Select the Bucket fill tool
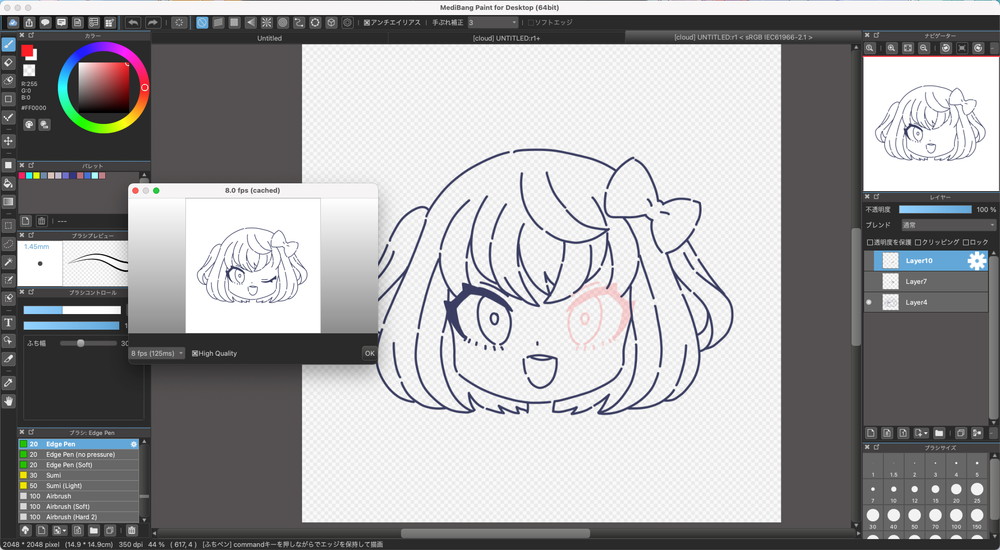This screenshot has height=550, width=1000. (x=9, y=183)
